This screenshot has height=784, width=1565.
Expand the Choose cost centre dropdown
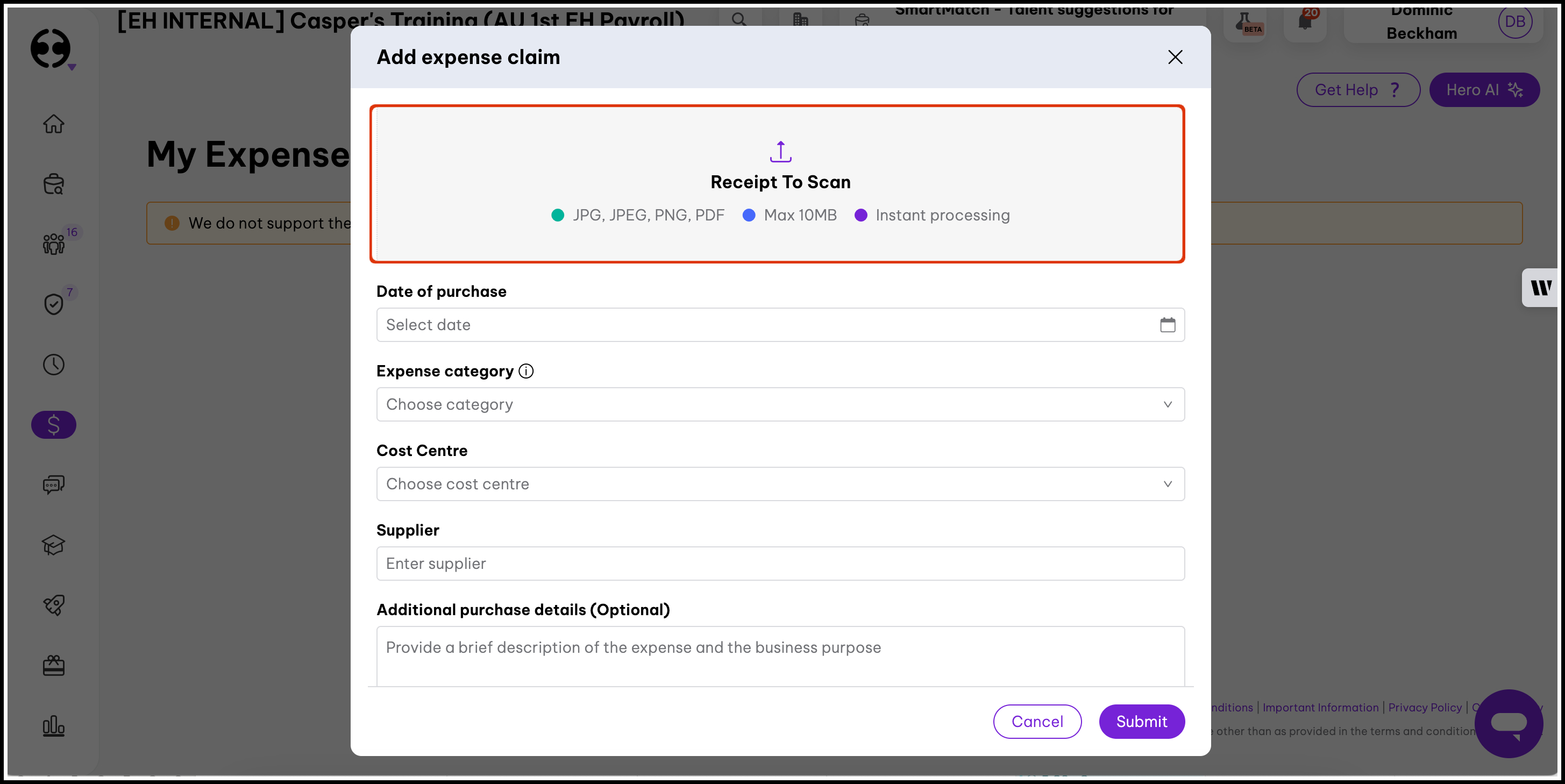(780, 484)
